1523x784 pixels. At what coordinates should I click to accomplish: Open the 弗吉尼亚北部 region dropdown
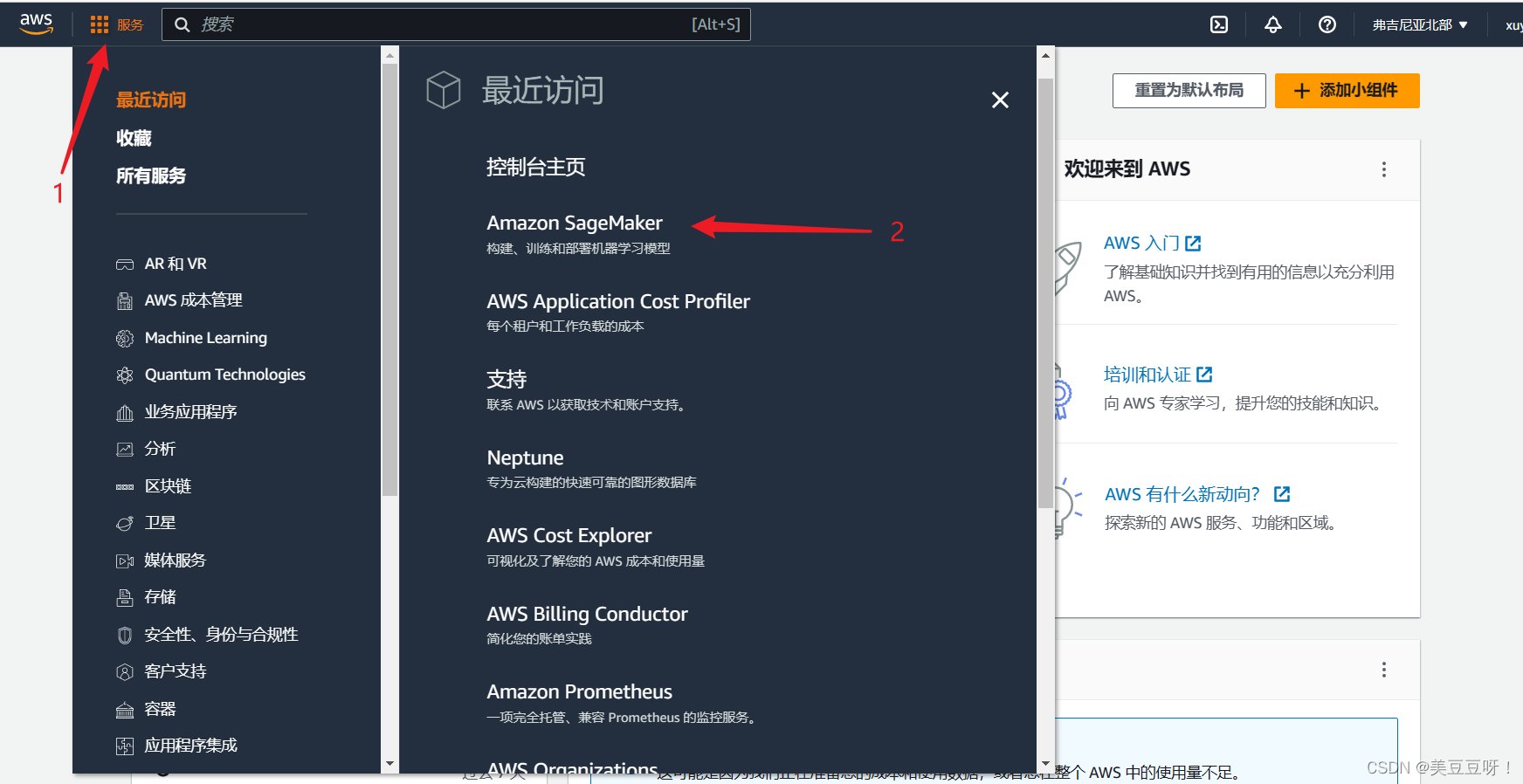(x=1420, y=24)
